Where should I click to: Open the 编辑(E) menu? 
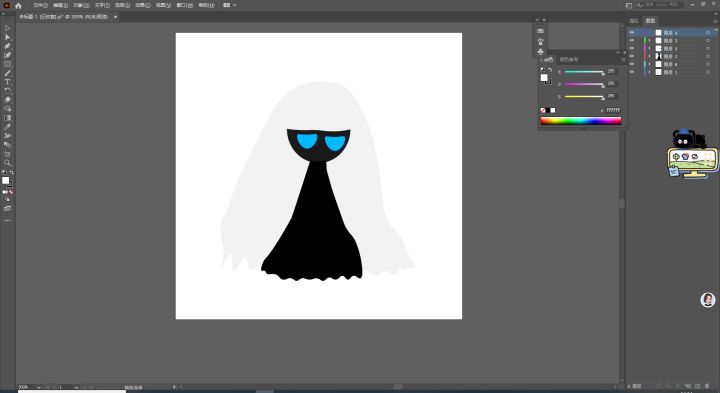(61, 6)
